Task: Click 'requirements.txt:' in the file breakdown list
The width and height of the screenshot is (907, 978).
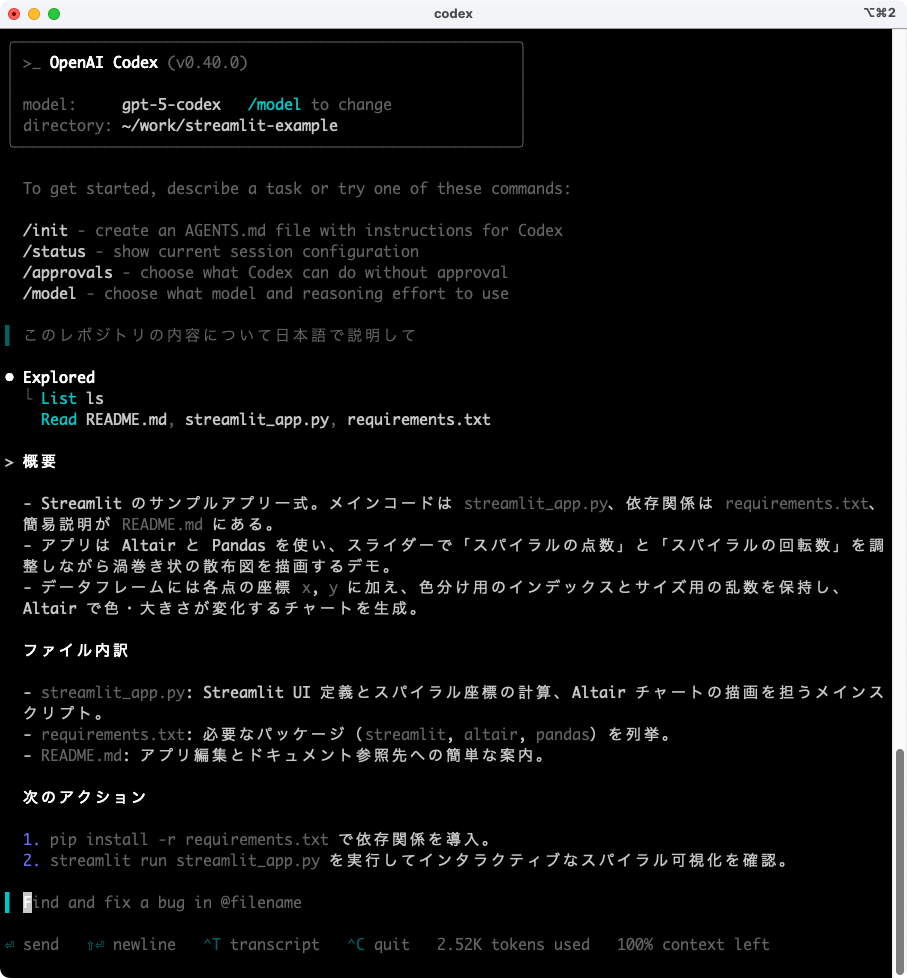Action: (x=117, y=734)
